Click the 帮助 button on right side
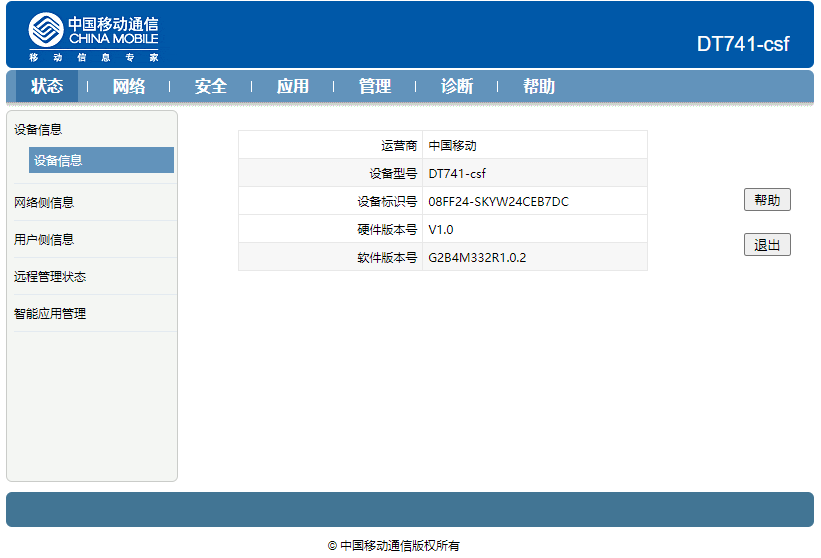The width and height of the screenshot is (821, 558). pos(767,200)
